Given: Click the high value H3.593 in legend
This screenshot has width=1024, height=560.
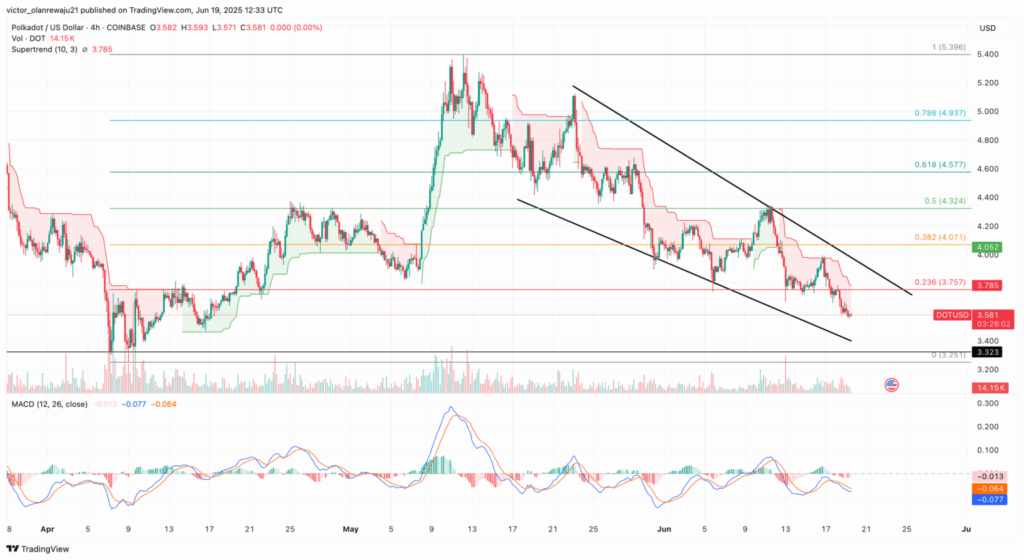Looking at the screenshot, I should click(x=194, y=27).
